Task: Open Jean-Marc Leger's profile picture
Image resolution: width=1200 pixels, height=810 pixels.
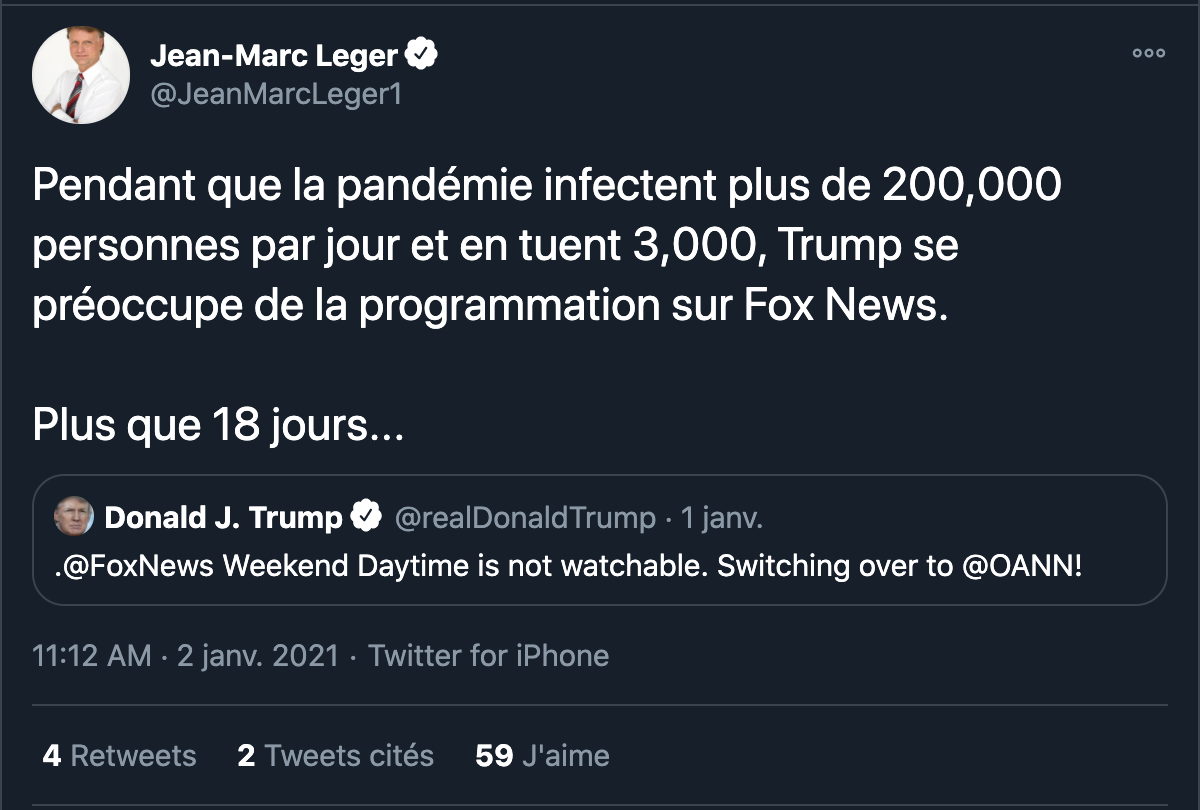Action: pyautogui.click(x=81, y=76)
